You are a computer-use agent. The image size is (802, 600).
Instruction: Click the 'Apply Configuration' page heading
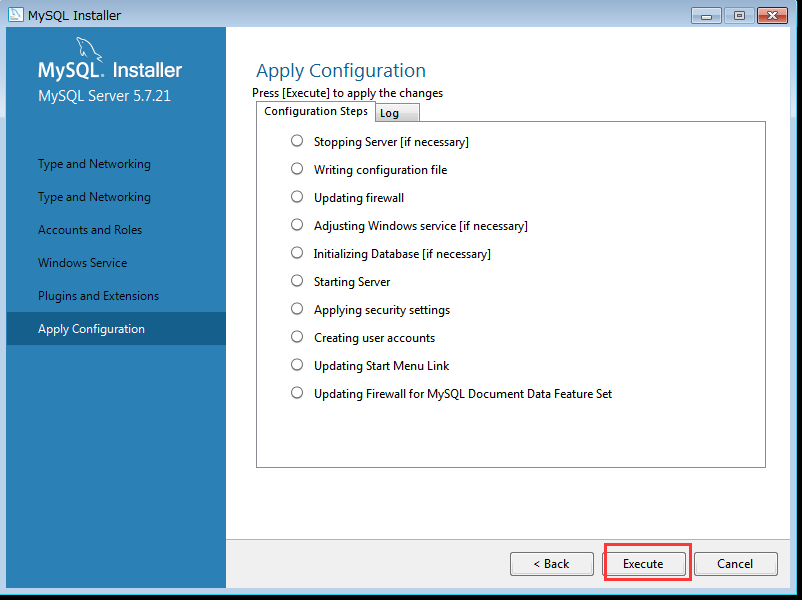[341, 71]
